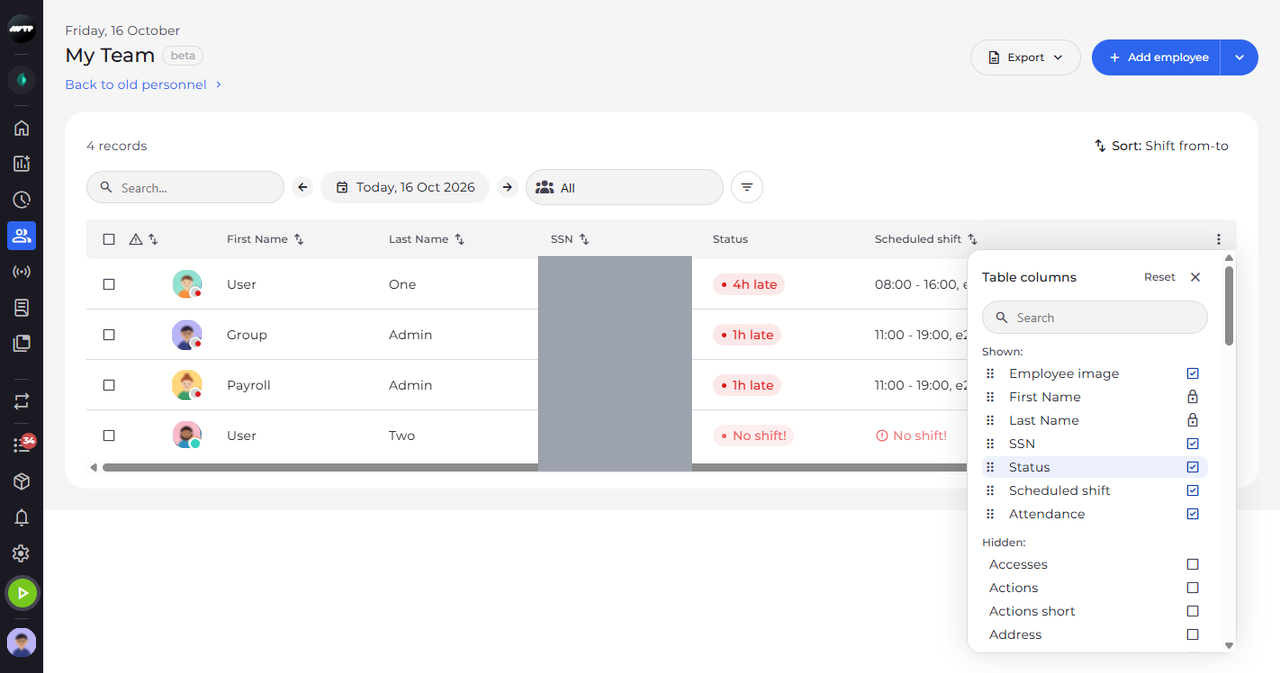Click the Table columns search field
Image resolution: width=1280 pixels, height=673 pixels.
pos(1095,317)
